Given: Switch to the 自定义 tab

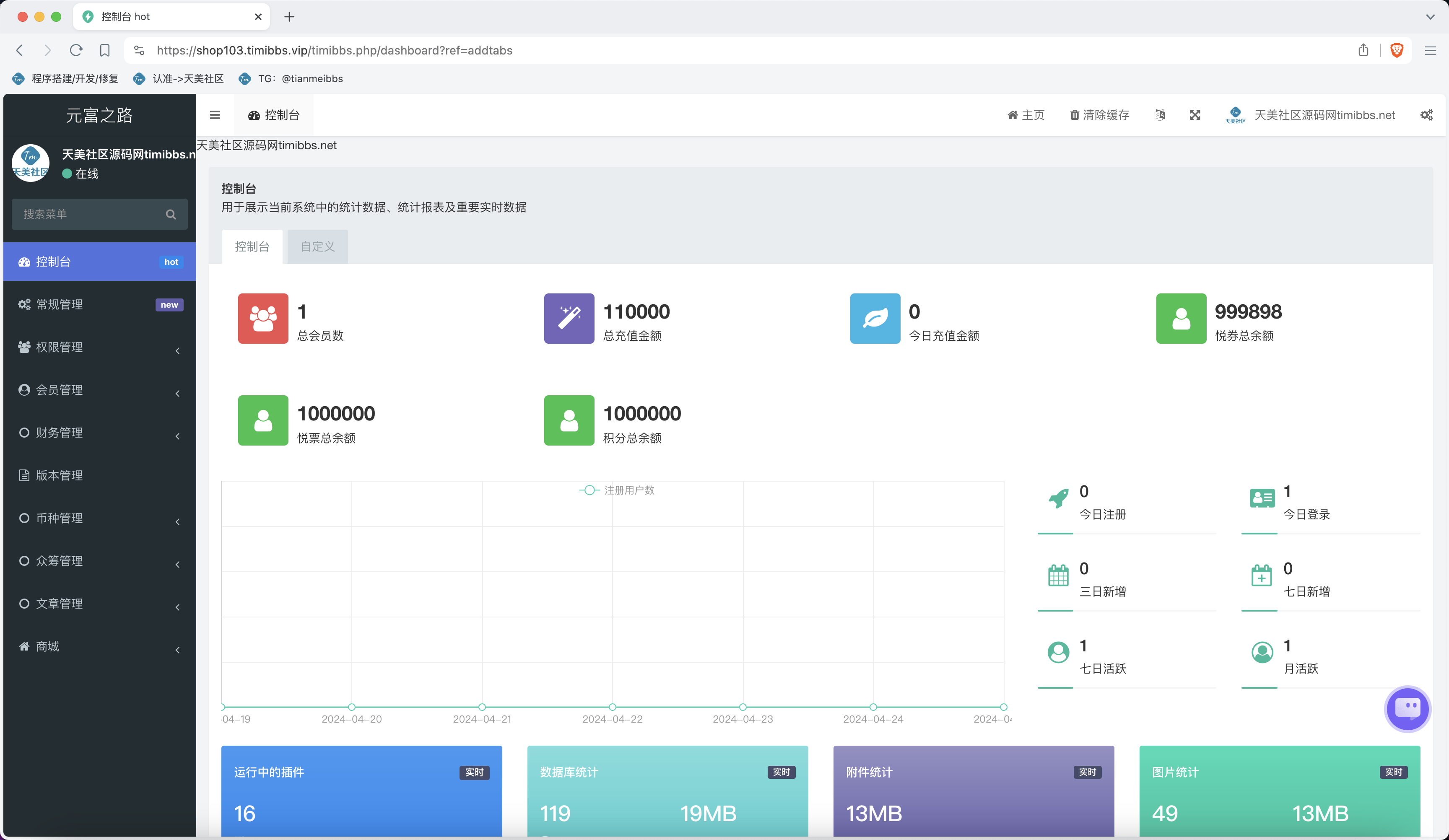Looking at the screenshot, I should click(x=317, y=246).
